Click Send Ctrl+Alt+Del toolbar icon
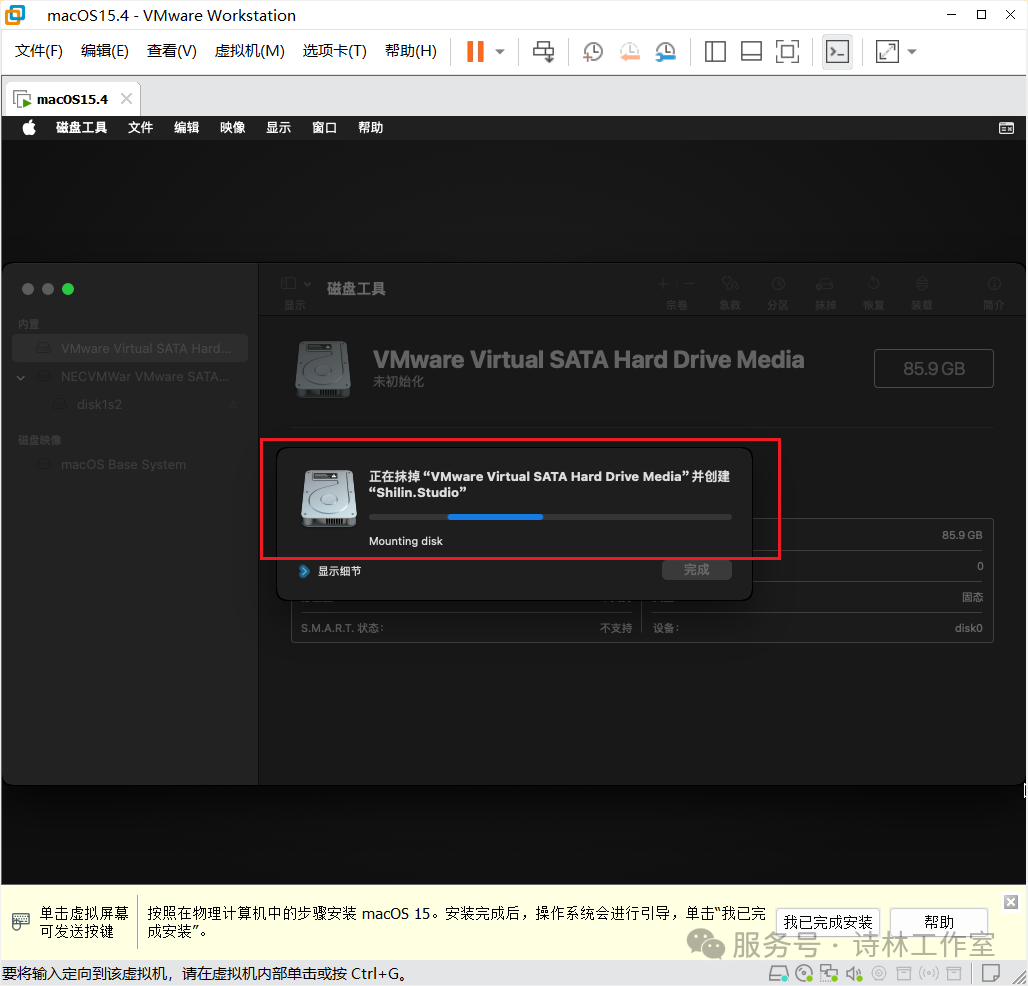This screenshot has width=1028, height=986. point(544,52)
